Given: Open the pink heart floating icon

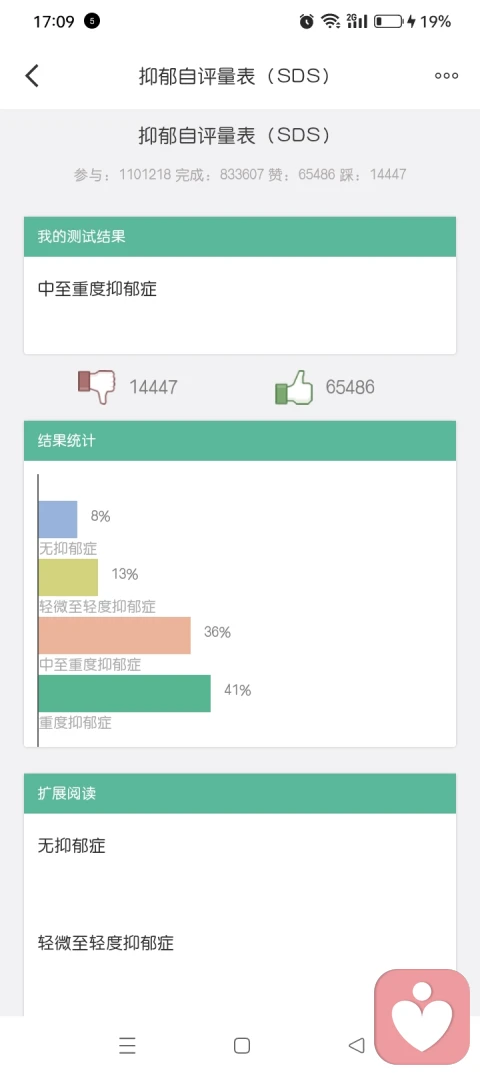Looking at the screenshot, I should point(422,1017).
